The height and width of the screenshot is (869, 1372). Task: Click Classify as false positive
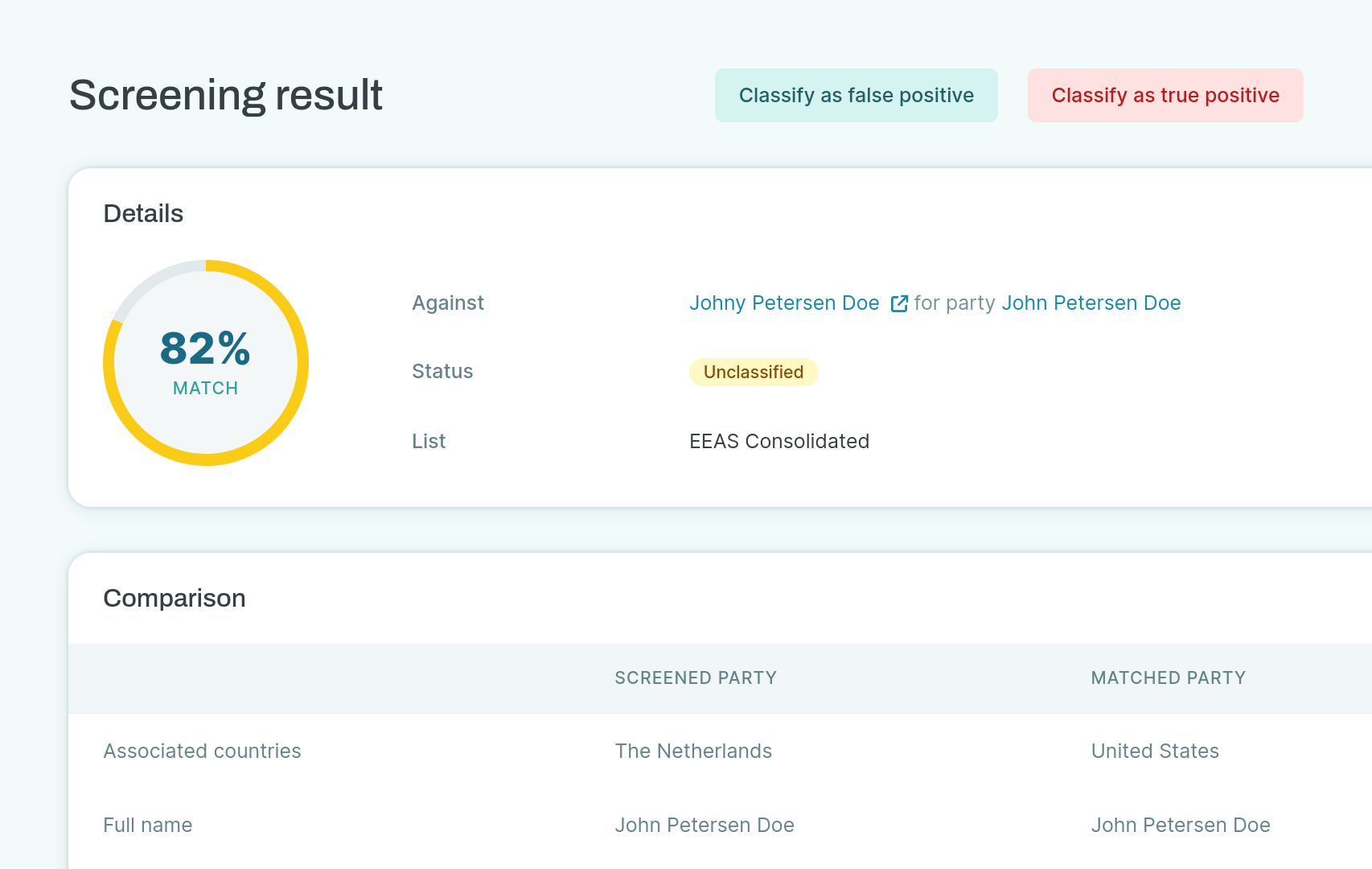point(856,95)
